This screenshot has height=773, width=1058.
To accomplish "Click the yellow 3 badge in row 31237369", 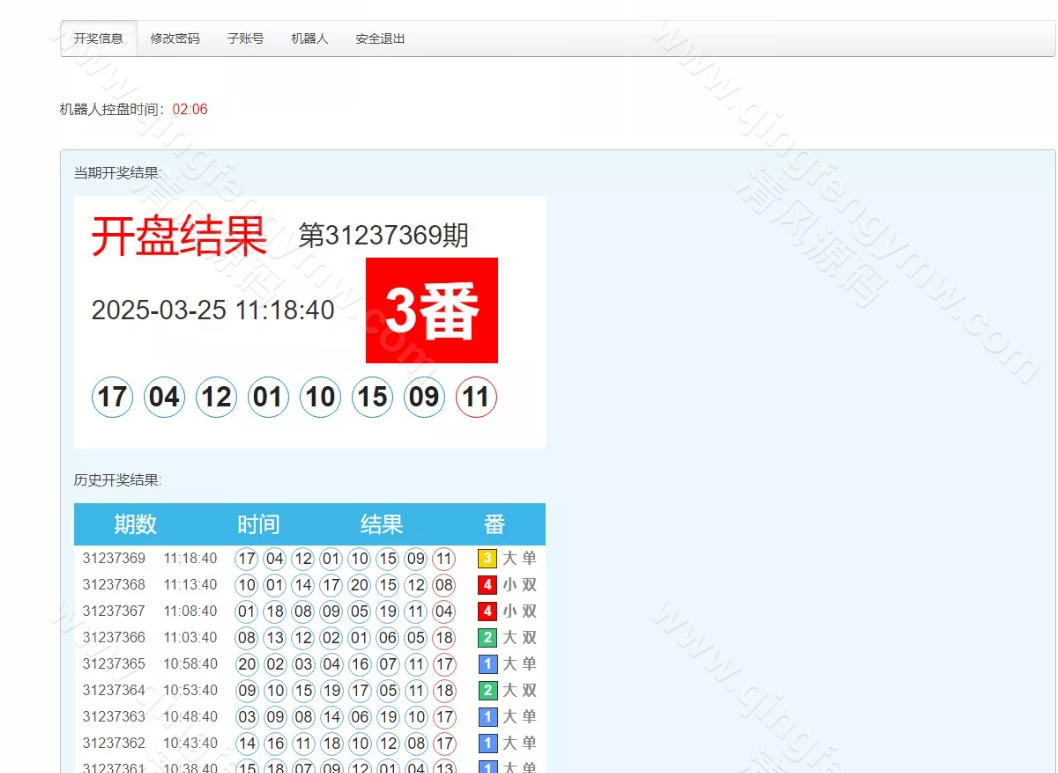I will (487, 559).
